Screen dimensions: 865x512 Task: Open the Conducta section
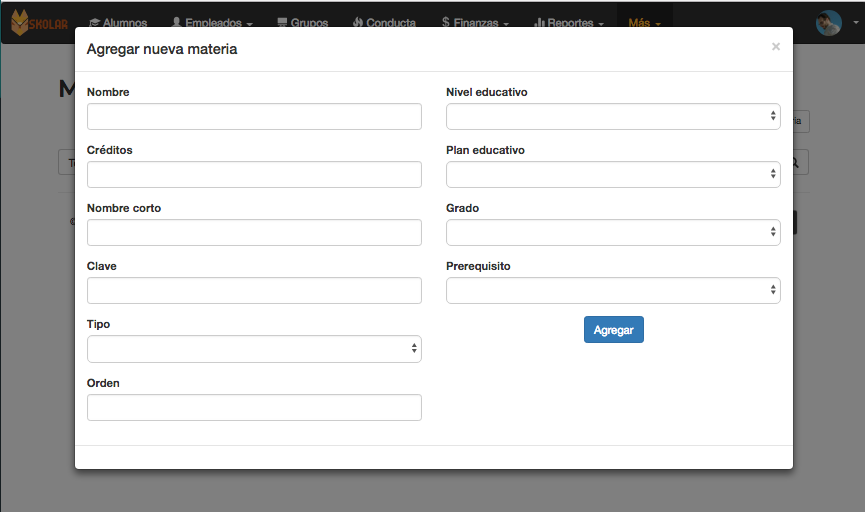point(385,23)
